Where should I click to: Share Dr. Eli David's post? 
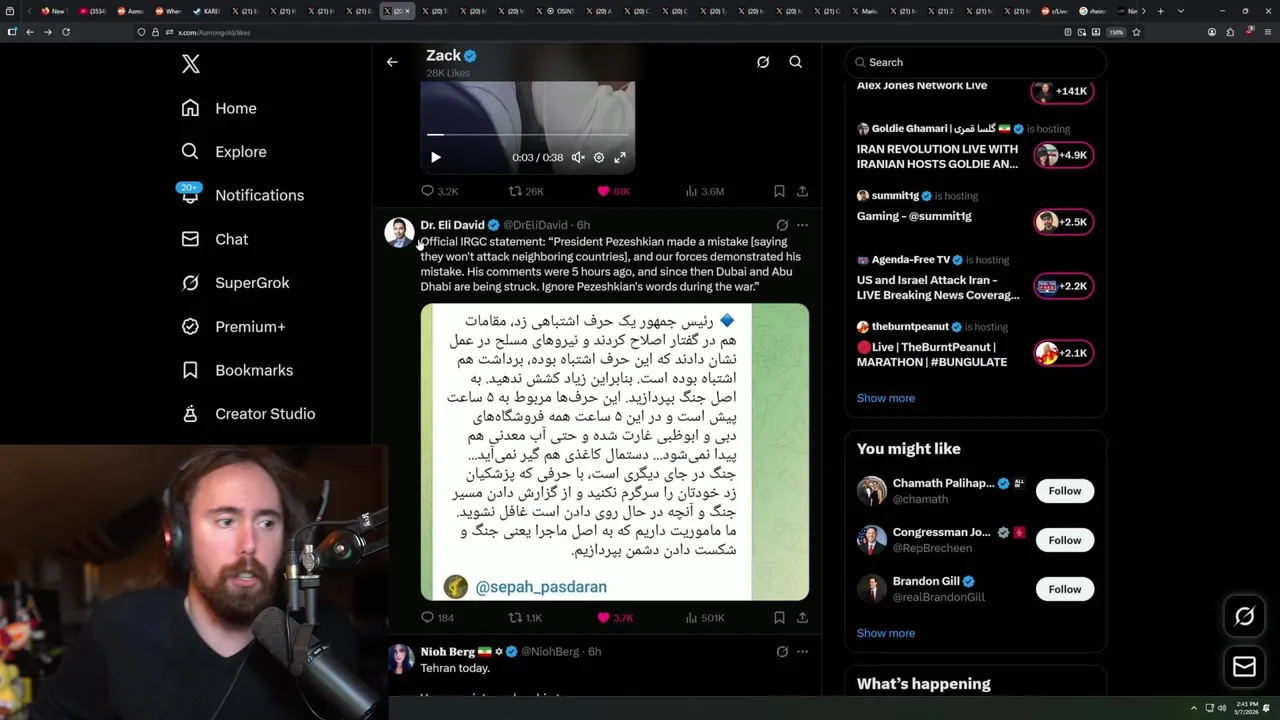(802, 618)
